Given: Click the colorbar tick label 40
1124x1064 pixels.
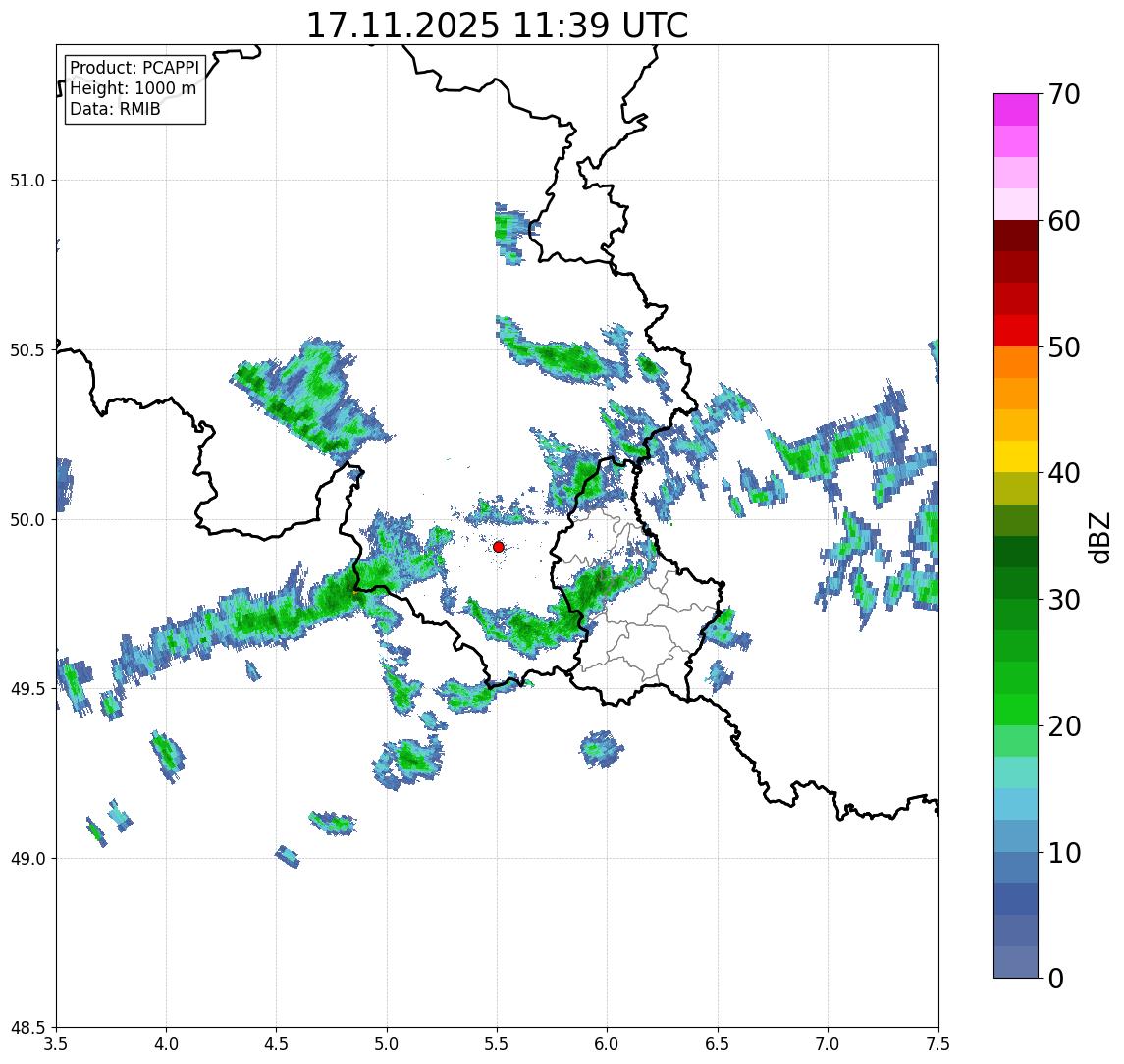Looking at the screenshot, I should (x=1064, y=473).
